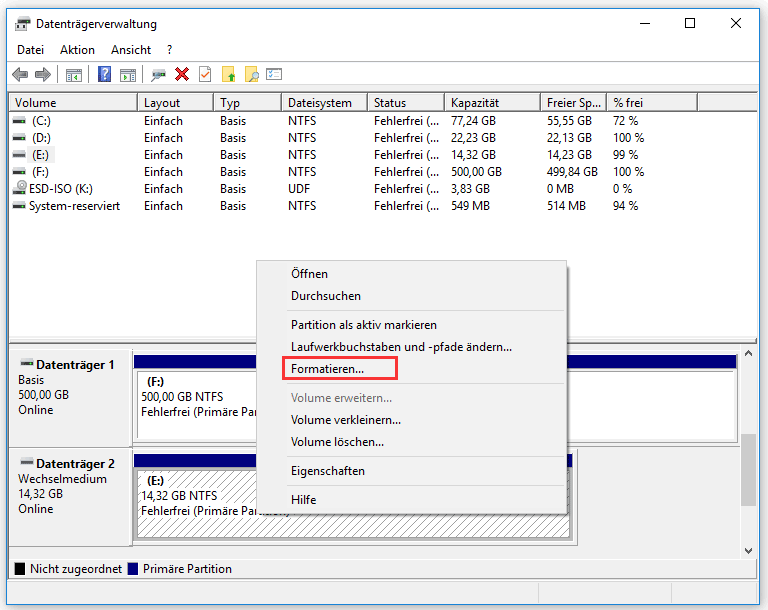Click the blue Primäre Partition legend swatch
The image size is (768, 610).
click(x=132, y=569)
